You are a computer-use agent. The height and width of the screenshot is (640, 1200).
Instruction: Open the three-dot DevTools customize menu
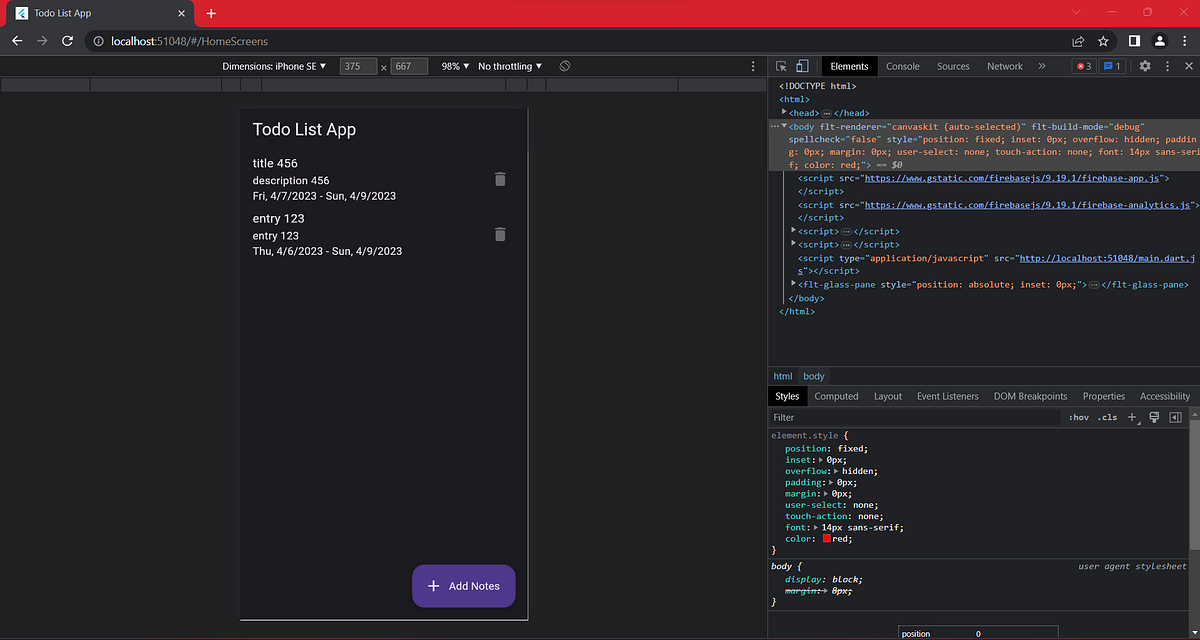click(x=1168, y=65)
